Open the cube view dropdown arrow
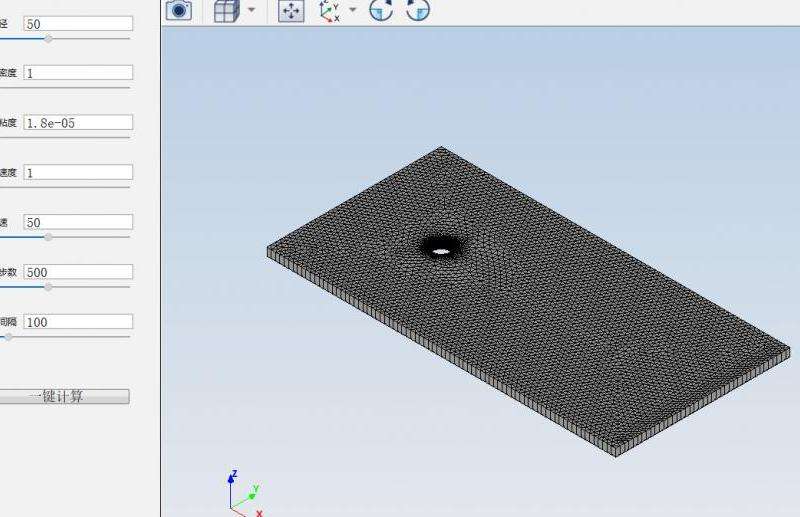Screen dimensions: 800x517 pos(250,11)
